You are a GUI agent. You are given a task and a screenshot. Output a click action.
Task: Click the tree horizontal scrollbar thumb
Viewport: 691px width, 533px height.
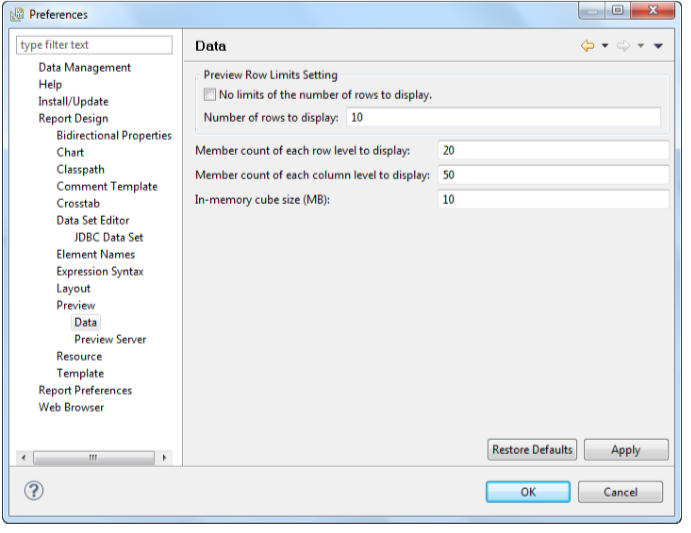pyautogui.click(x=94, y=458)
